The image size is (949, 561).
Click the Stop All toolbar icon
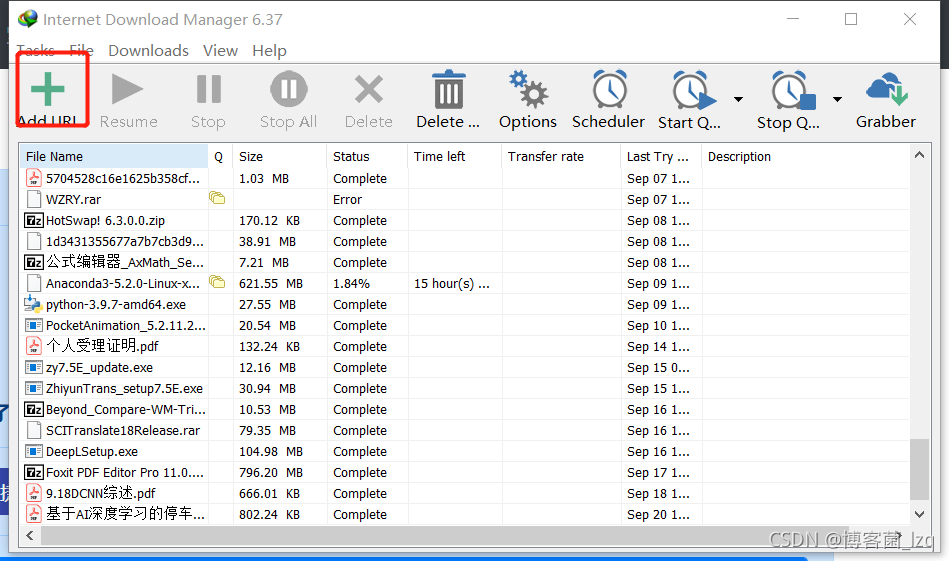(x=289, y=89)
